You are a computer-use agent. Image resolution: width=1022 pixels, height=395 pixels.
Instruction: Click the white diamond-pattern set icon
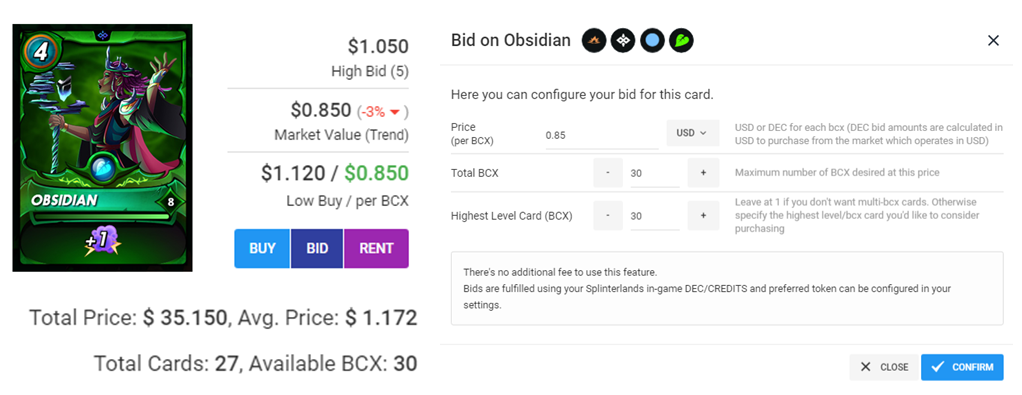tap(623, 41)
